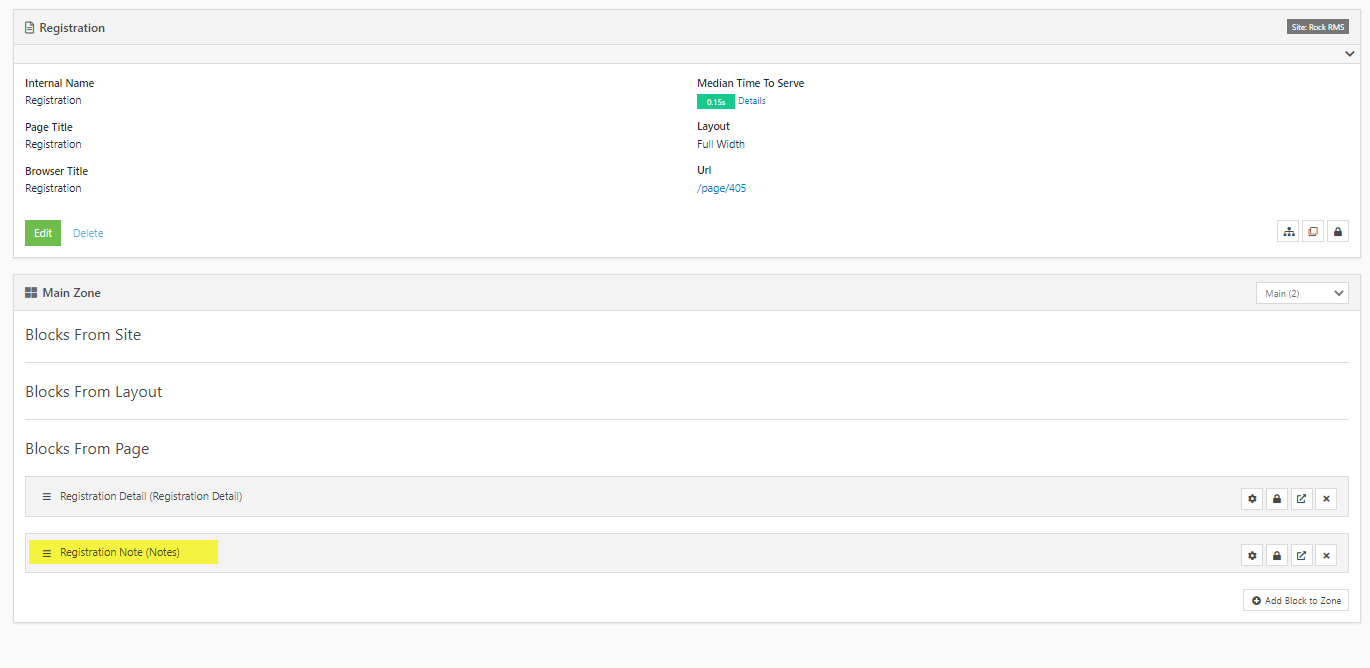Click the 0.15s serve time badge
Screen dimensions: 1370x668
click(716, 102)
